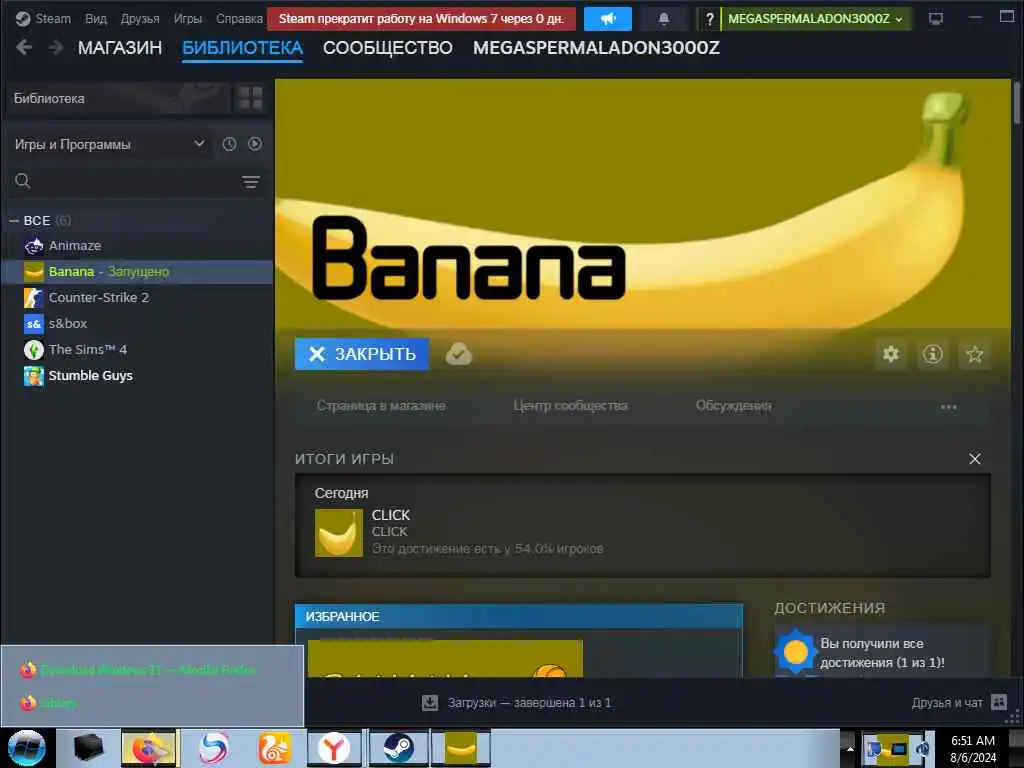Open Banana game settings gear

[891, 354]
